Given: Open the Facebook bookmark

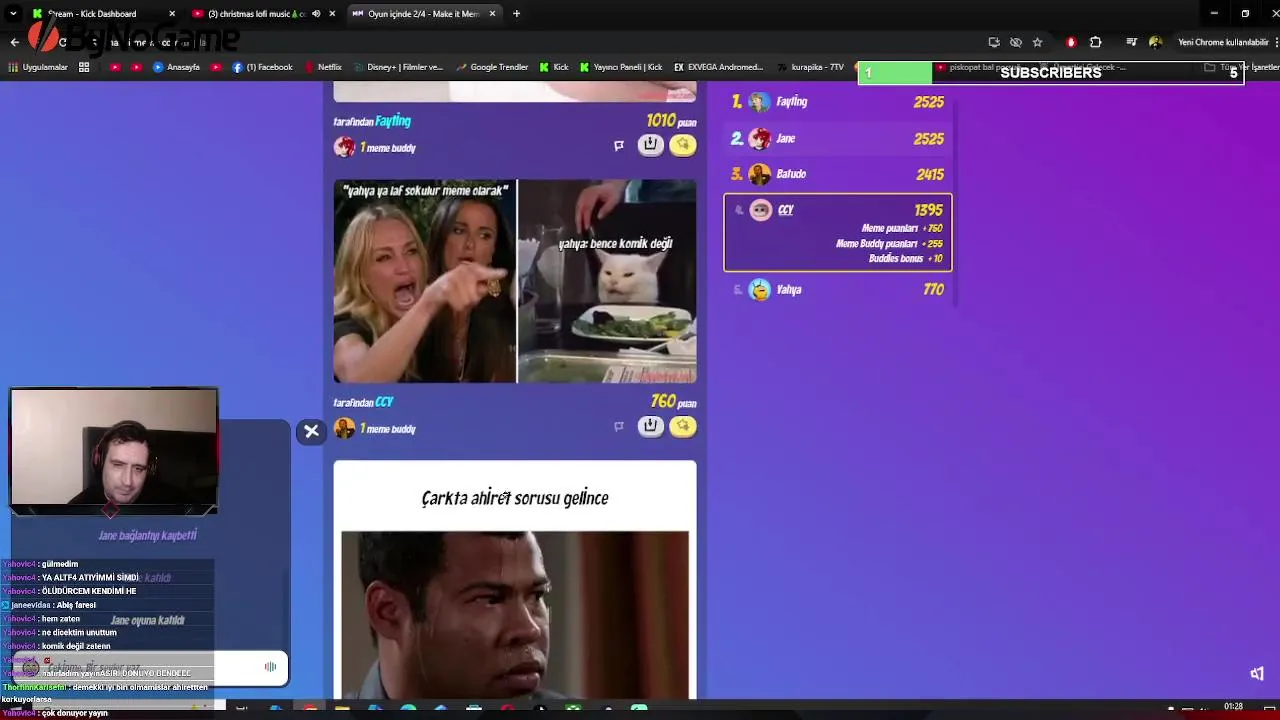Looking at the screenshot, I should coord(262,67).
